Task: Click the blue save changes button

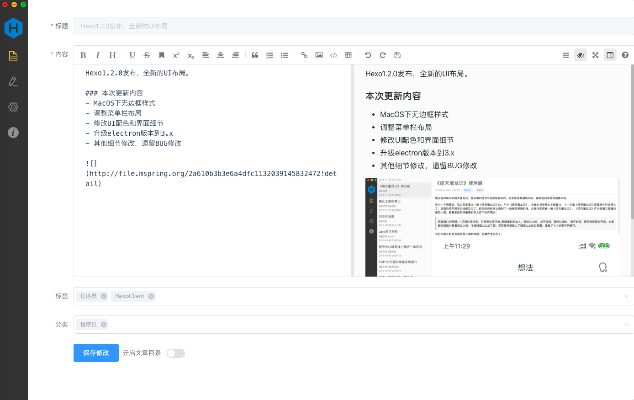Action: [x=95, y=353]
